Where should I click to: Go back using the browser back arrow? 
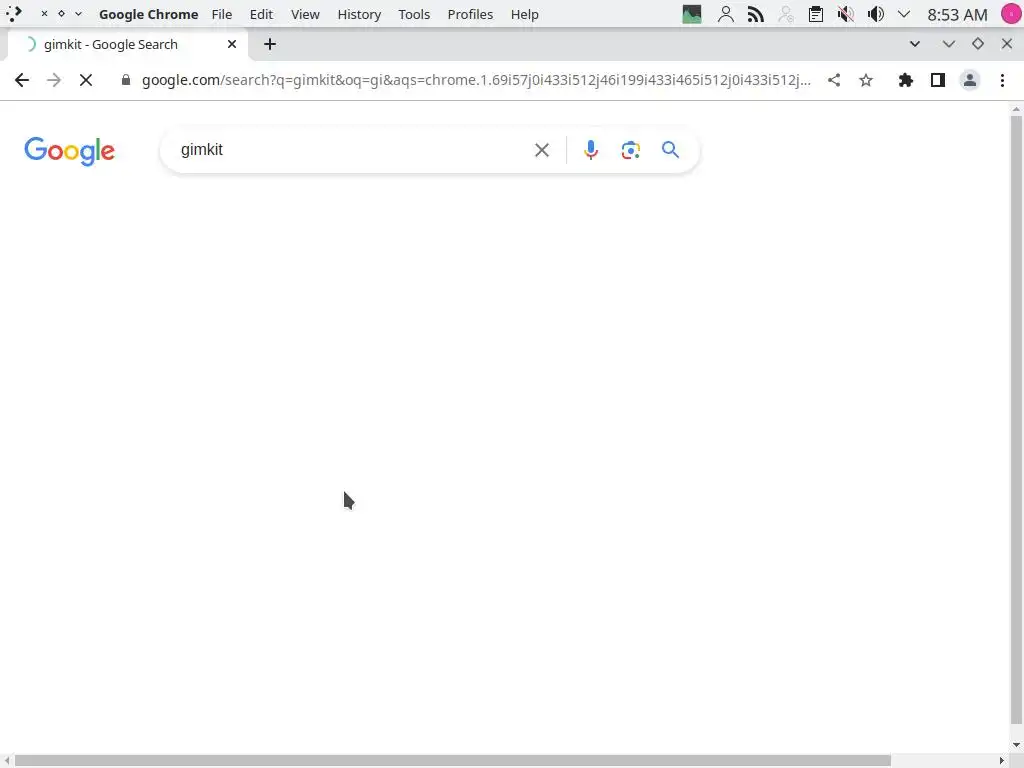pos(22,80)
